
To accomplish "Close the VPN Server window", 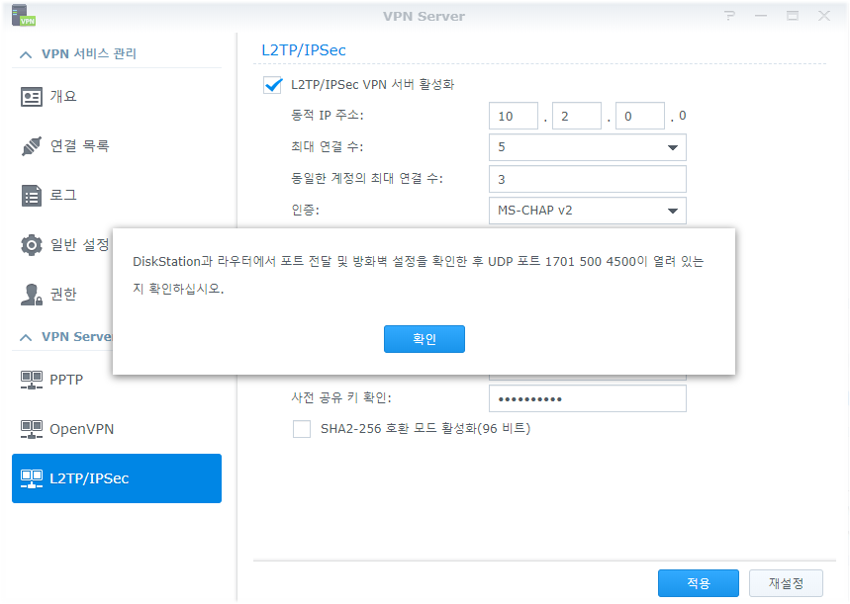I will point(824,16).
